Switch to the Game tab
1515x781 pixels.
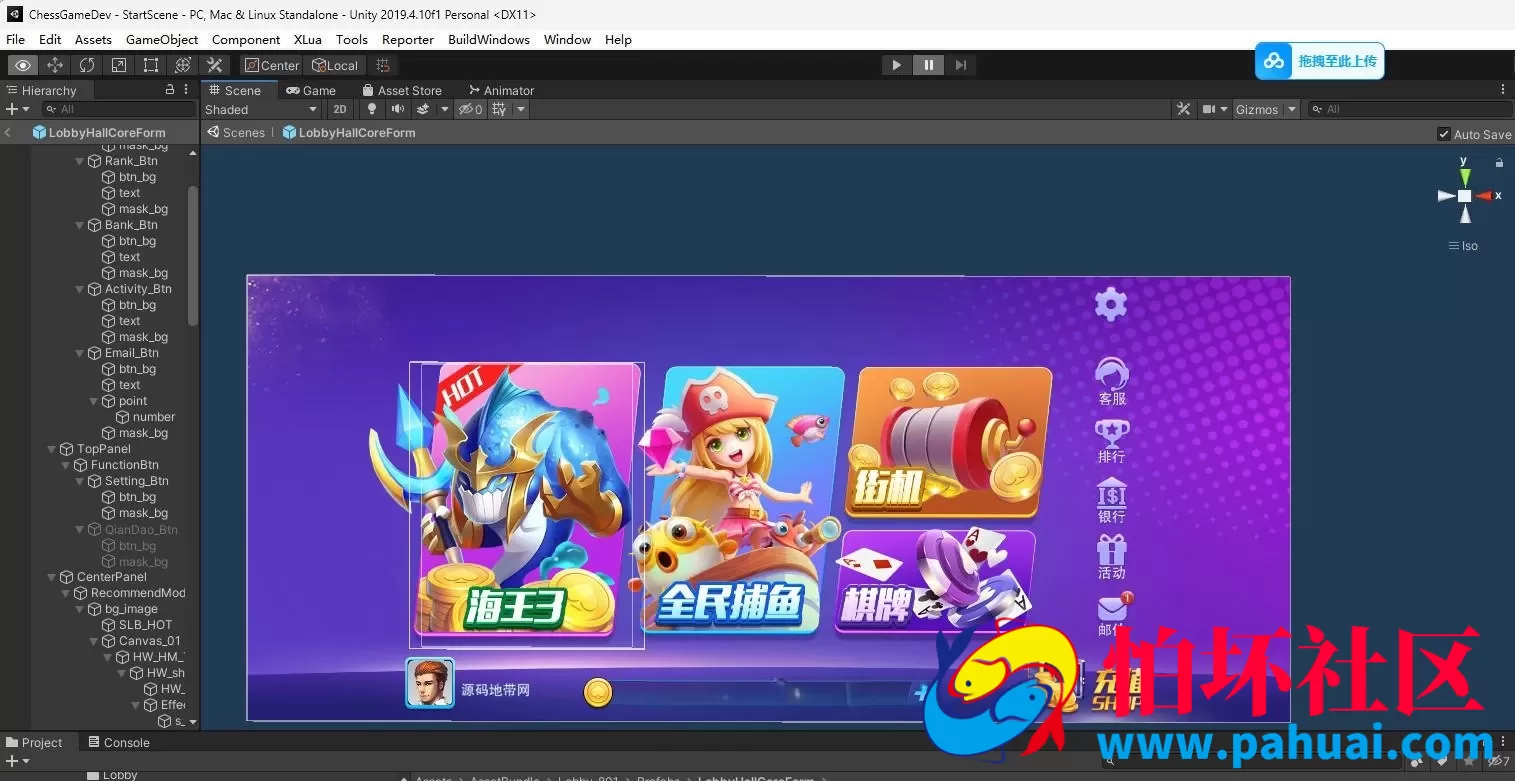[x=311, y=90]
